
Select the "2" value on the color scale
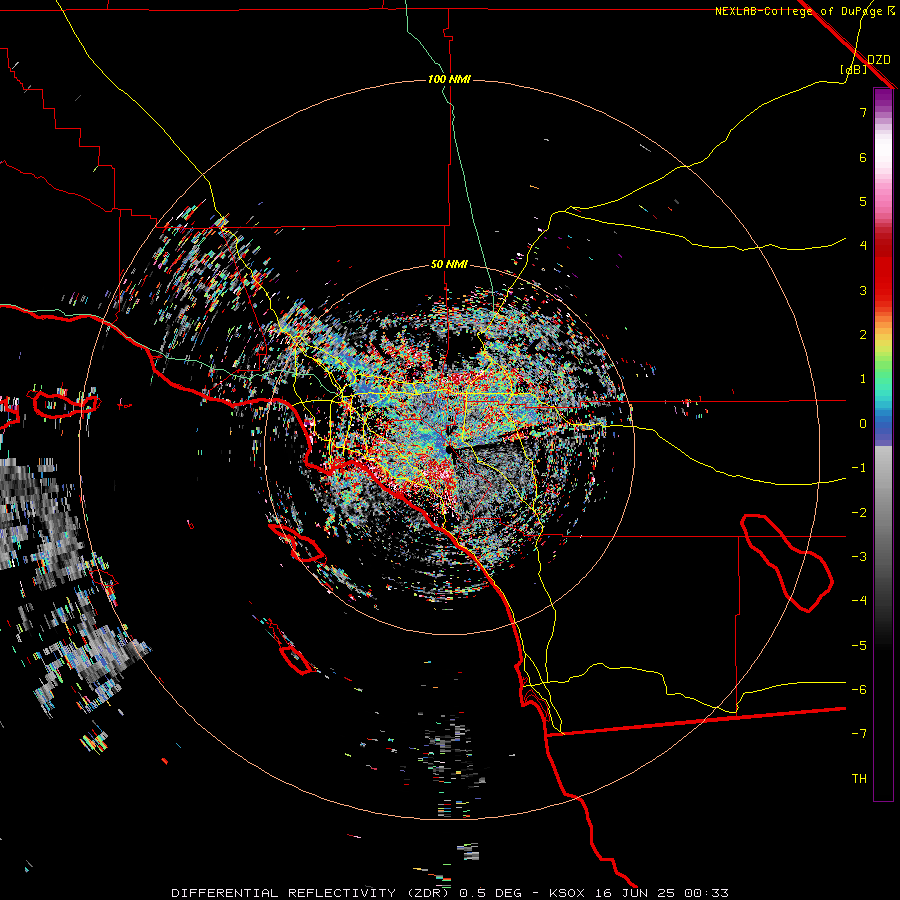point(863,335)
